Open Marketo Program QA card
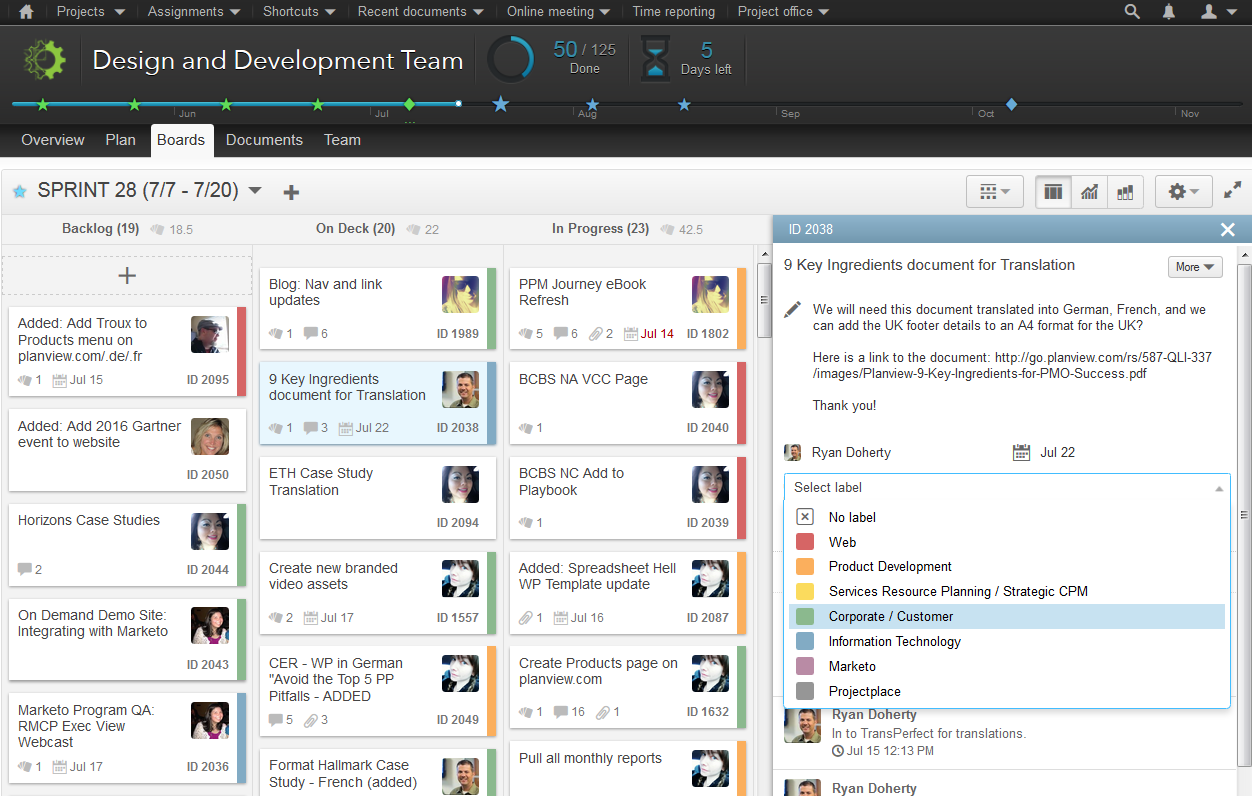 [127, 739]
